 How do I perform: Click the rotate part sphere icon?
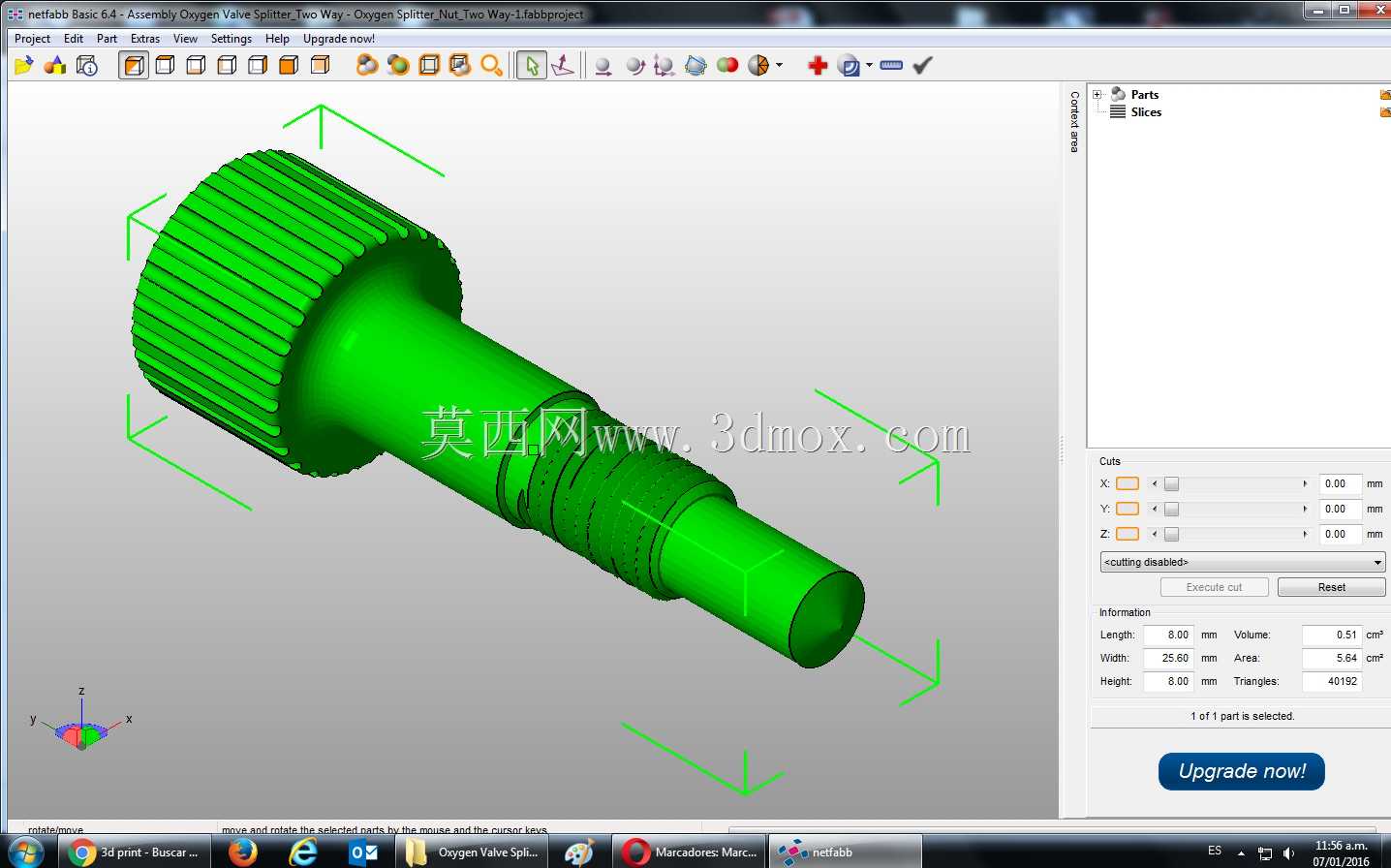point(634,66)
